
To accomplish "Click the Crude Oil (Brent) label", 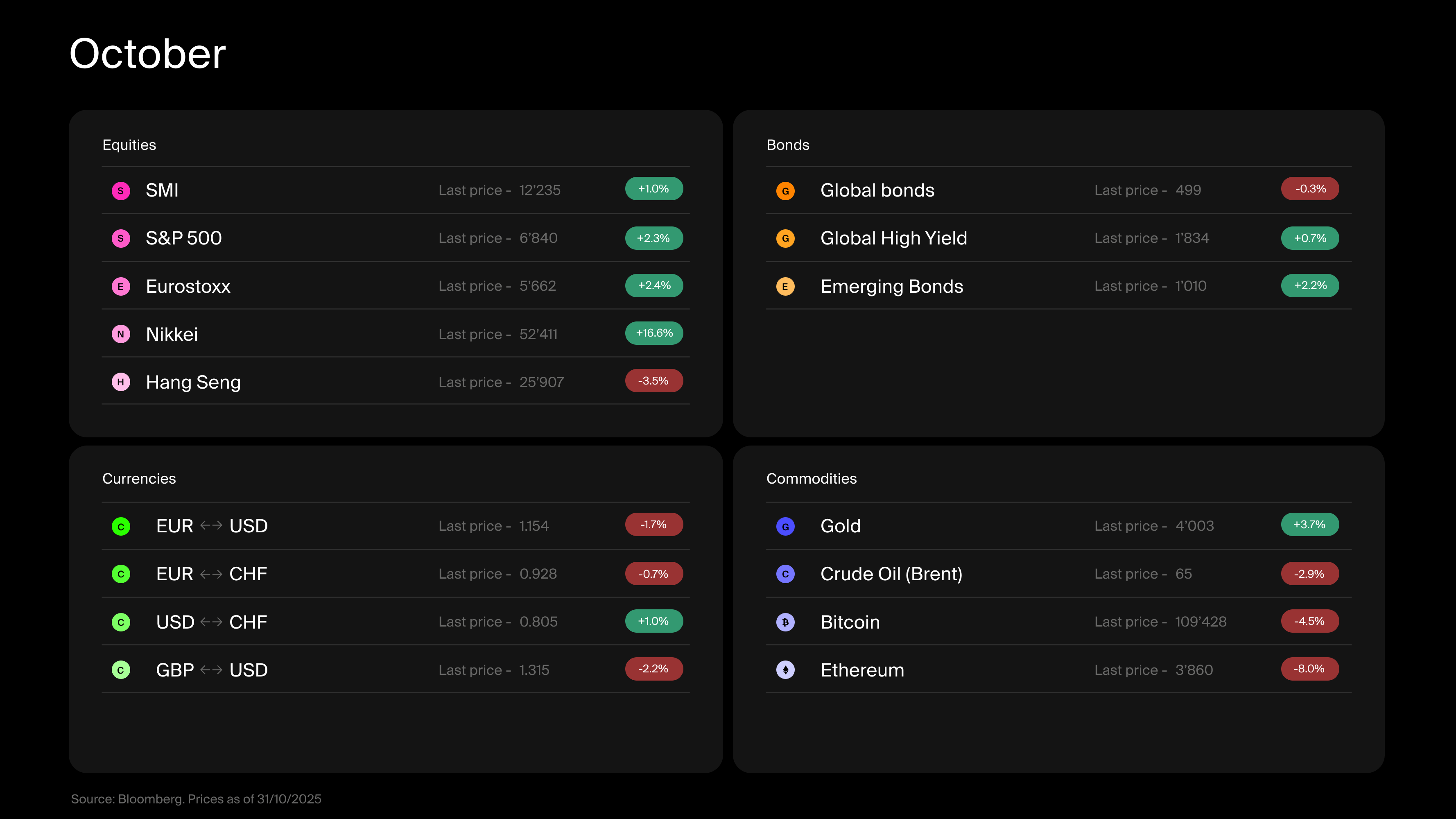I will tap(891, 574).
